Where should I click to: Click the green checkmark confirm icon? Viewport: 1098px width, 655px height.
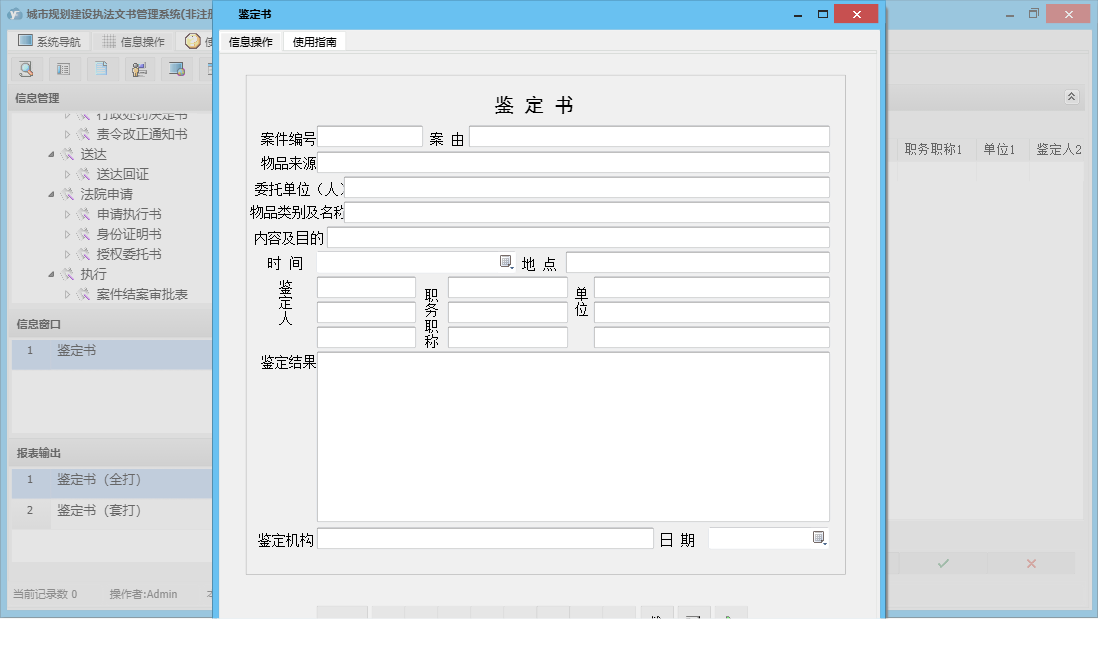(941, 563)
